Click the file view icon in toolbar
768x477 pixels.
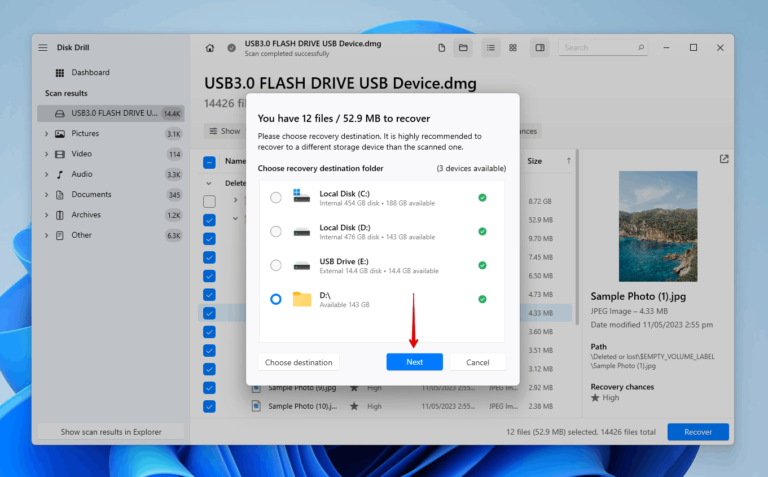tap(441, 48)
